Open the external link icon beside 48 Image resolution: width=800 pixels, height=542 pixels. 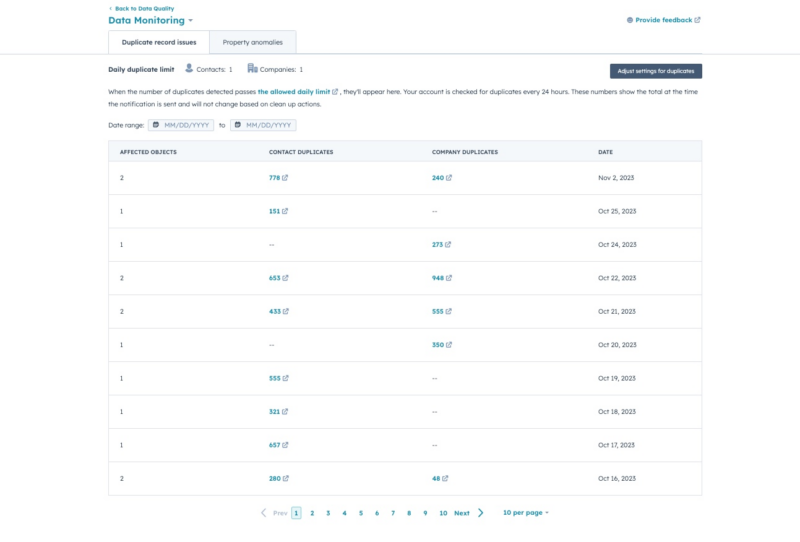445,478
